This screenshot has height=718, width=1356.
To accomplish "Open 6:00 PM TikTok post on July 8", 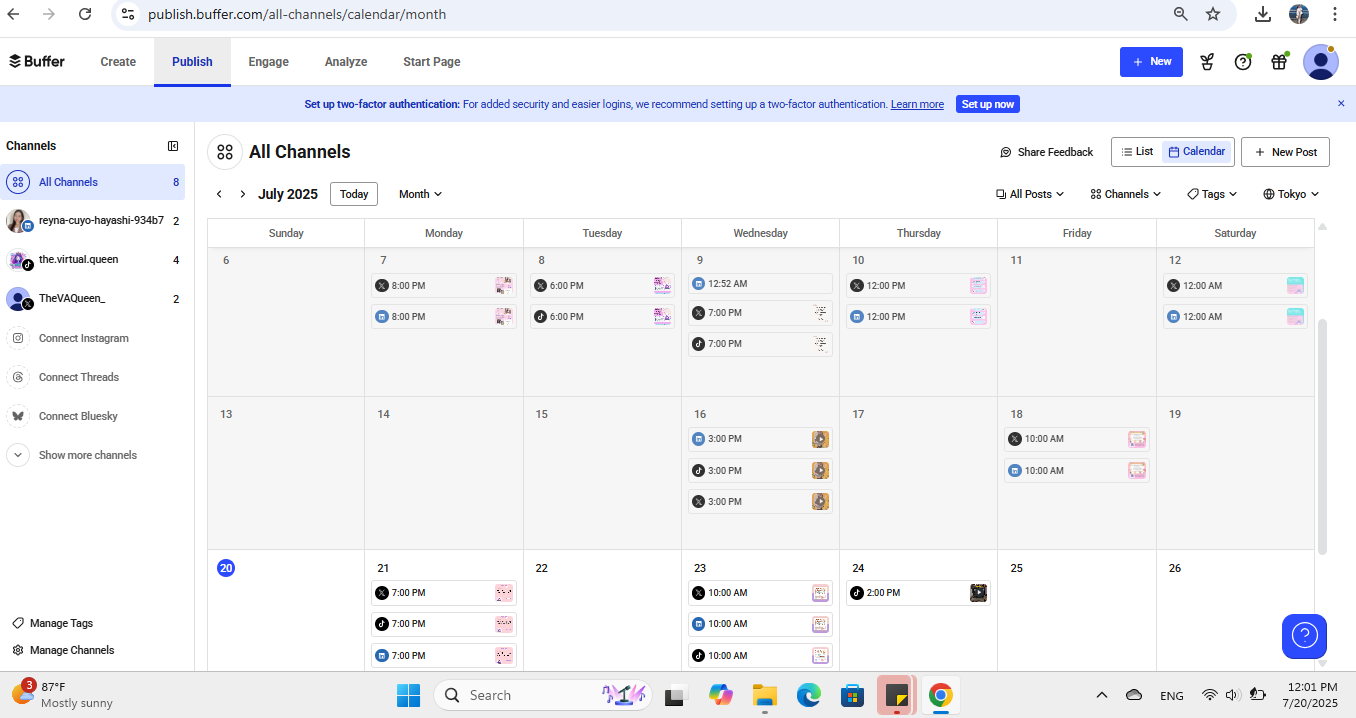I will 602,317.
